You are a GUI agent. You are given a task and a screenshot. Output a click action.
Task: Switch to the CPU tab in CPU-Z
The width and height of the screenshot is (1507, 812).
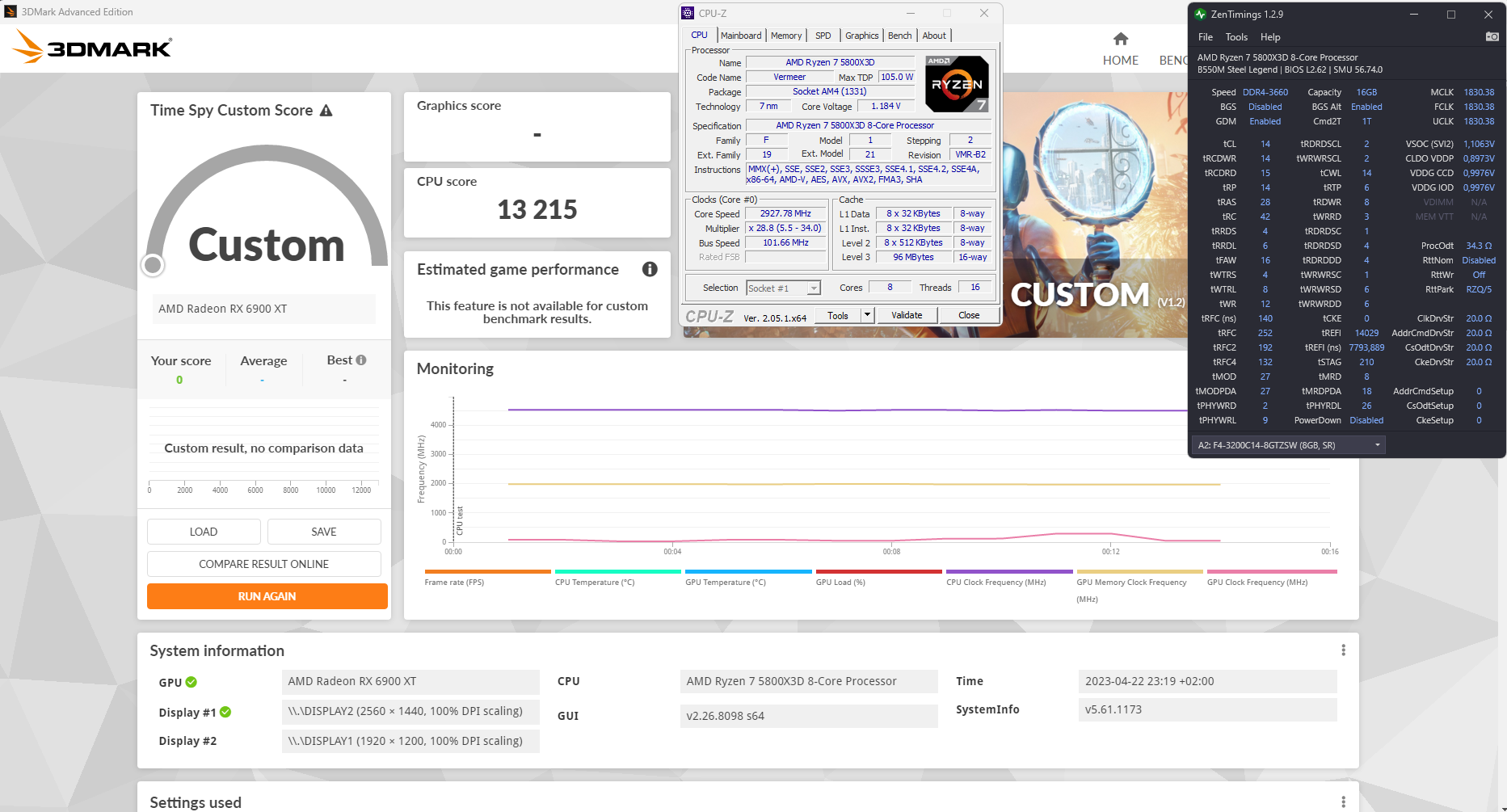point(699,36)
